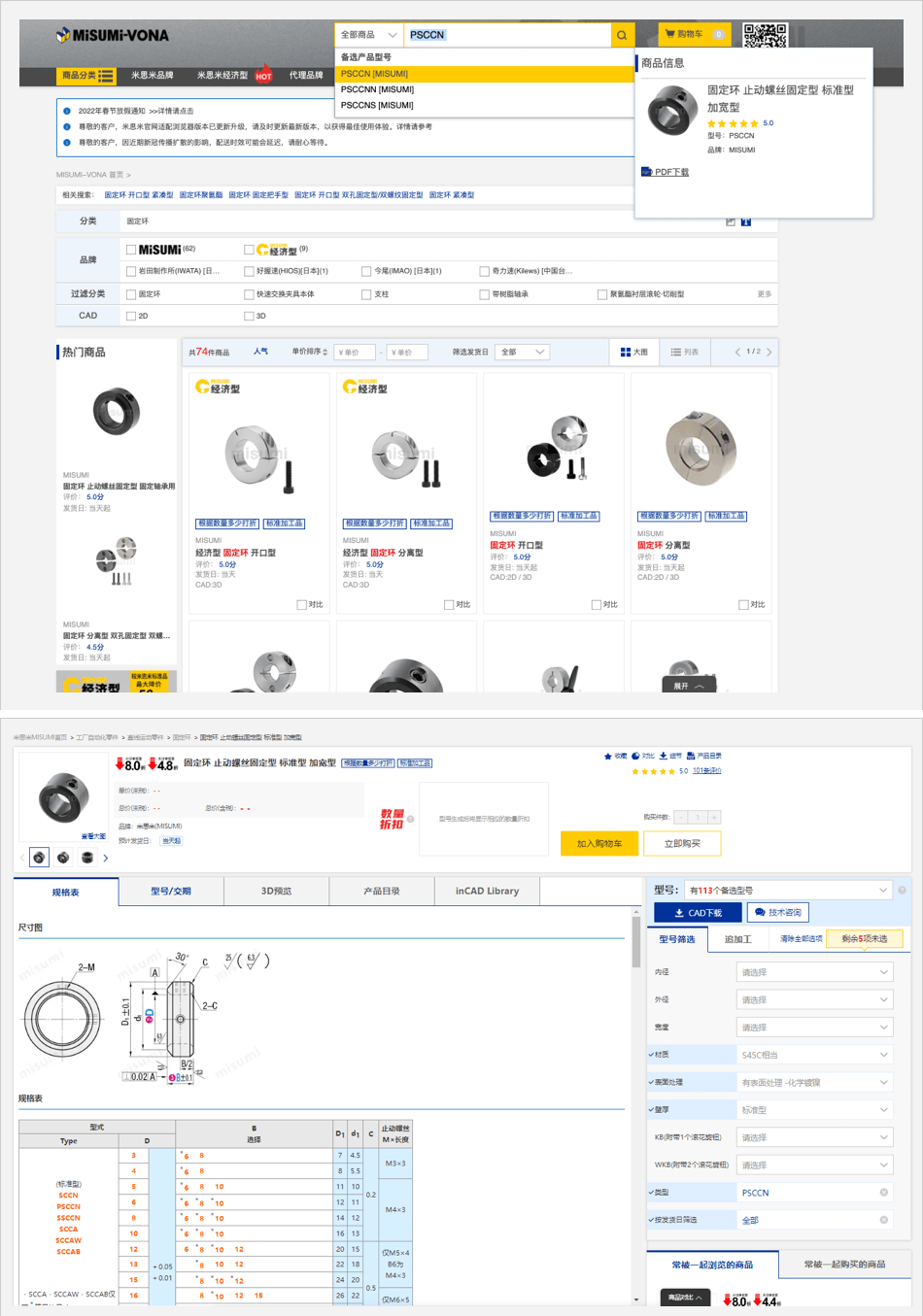Tick the 快速交换夹具本体 filter checkbox
The image size is (923, 1316).
(249, 294)
